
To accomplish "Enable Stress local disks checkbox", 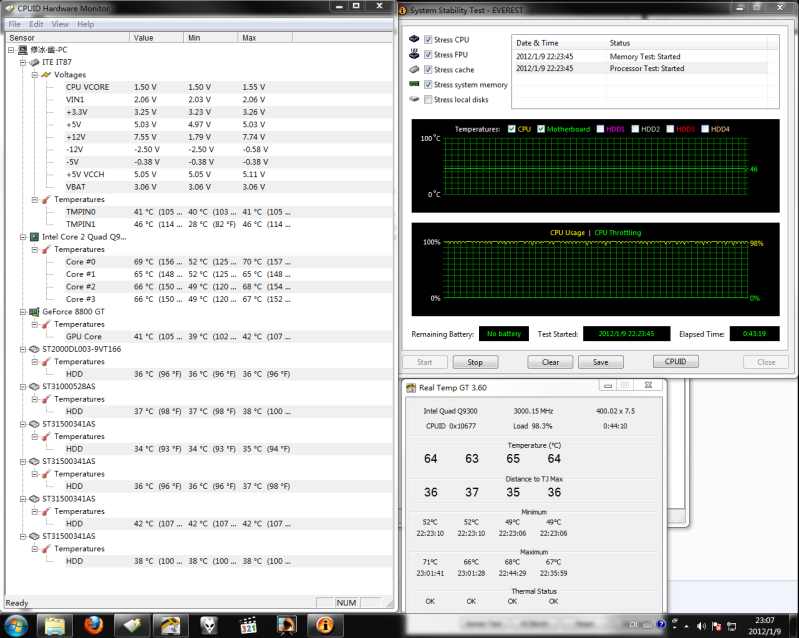I will point(429,100).
